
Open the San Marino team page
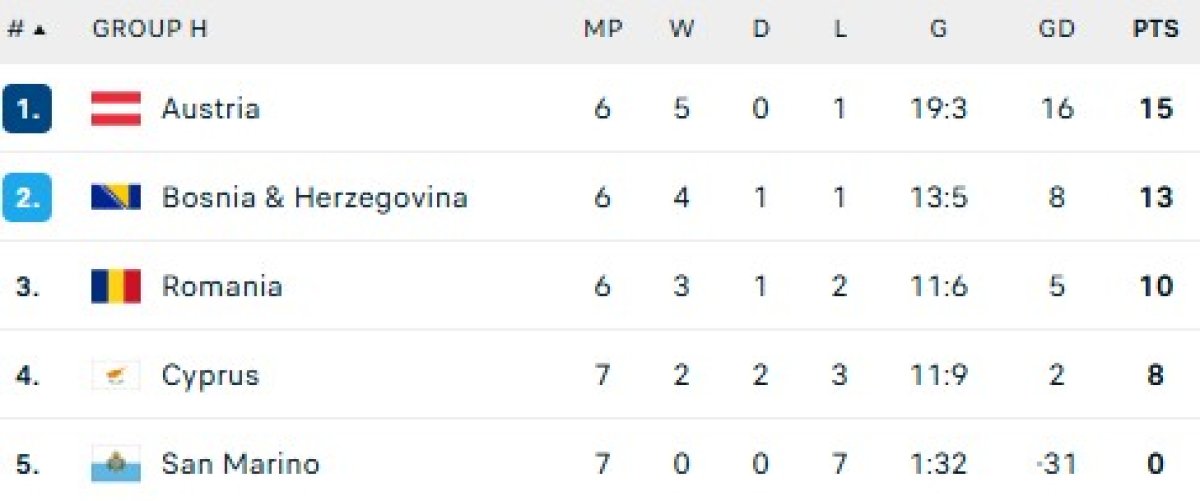coord(240,464)
